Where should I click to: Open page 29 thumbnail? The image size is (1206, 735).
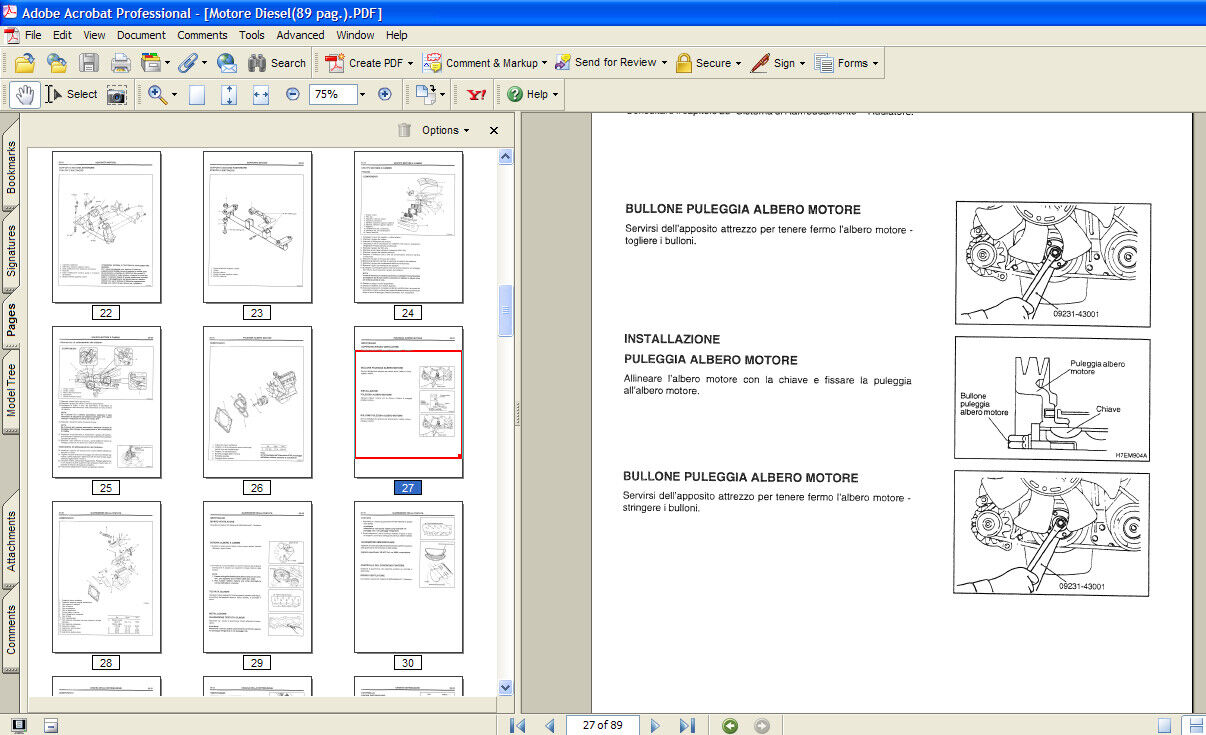257,578
